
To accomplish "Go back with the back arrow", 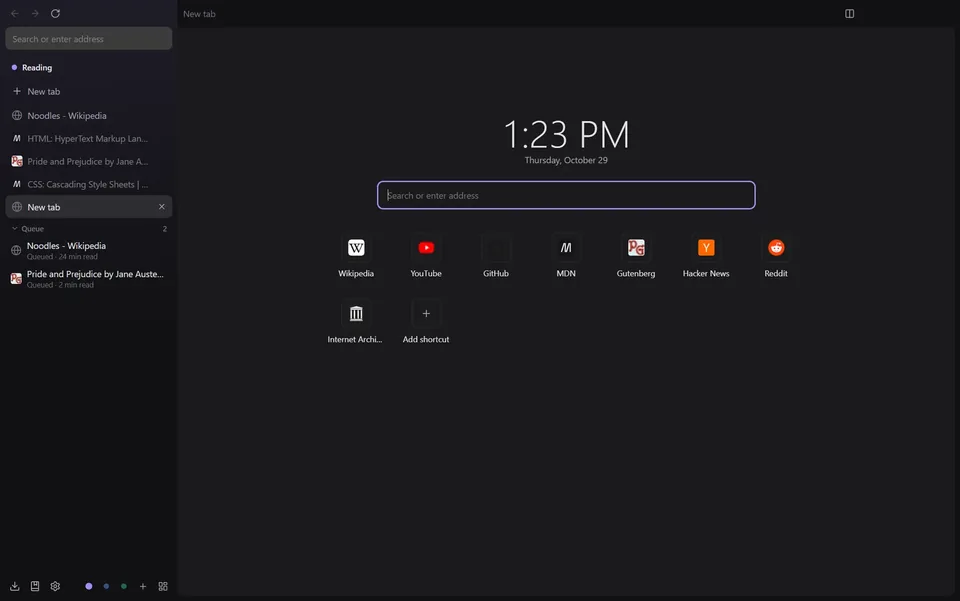I will point(15,13).
